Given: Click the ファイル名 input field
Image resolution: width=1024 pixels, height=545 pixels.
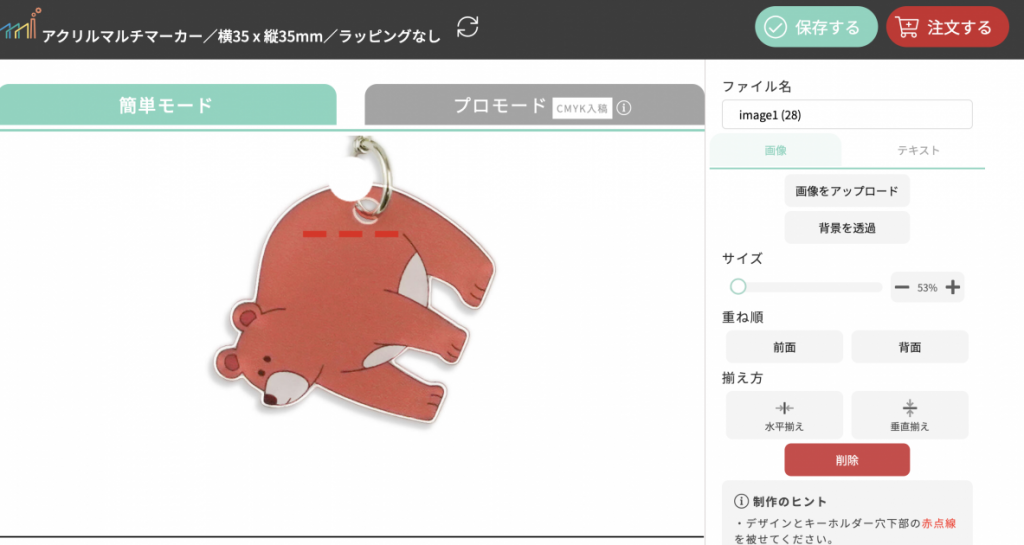Looking at the screenshot, I should point(847,115).
